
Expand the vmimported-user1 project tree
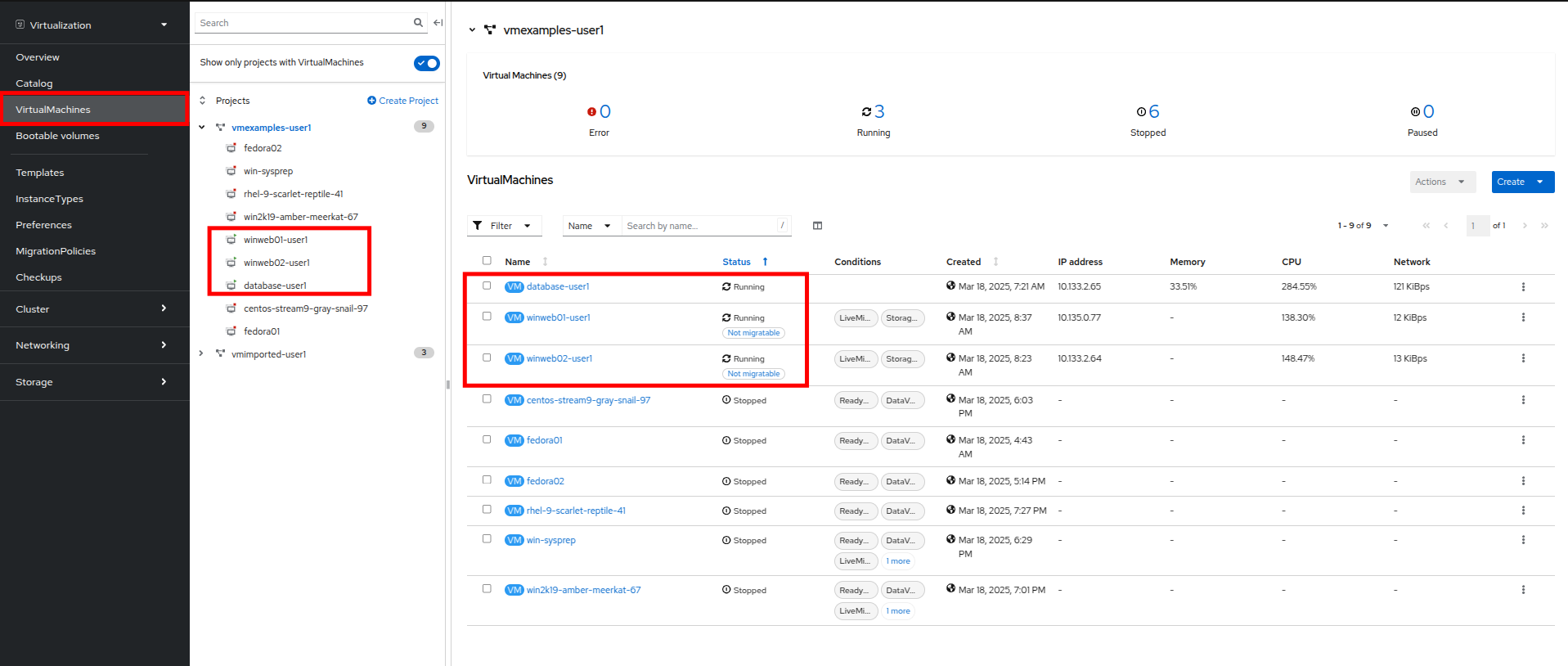click(201, 353)
